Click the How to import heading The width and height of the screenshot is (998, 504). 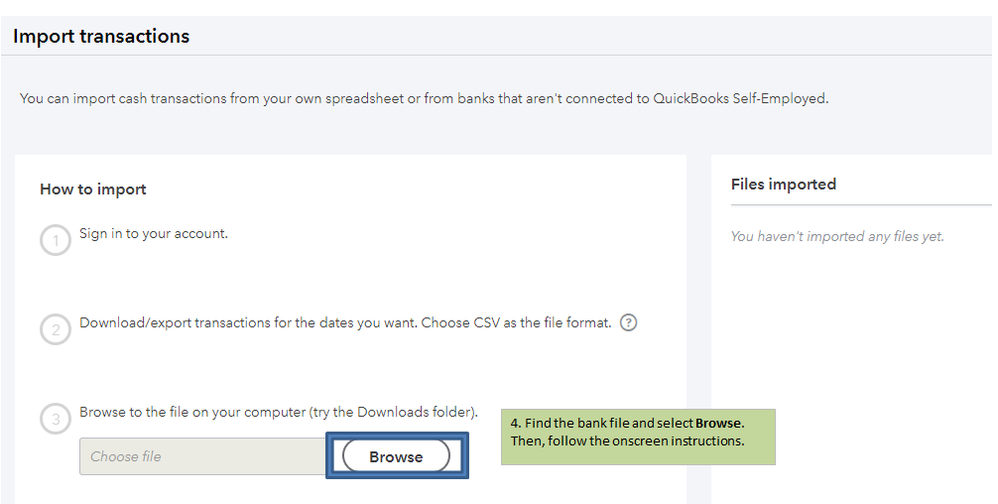[x=93, y=189]
